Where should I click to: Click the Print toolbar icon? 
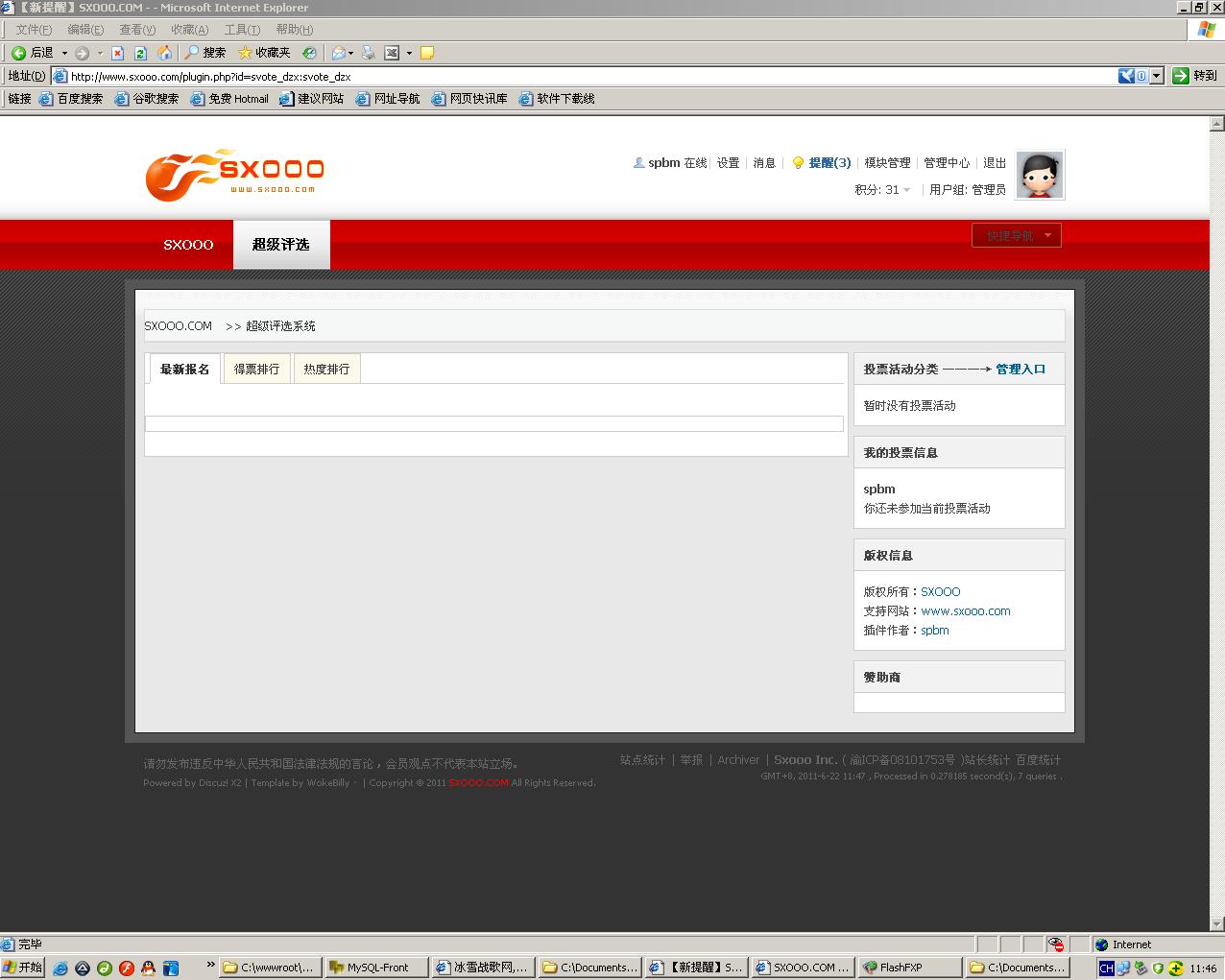369,53
